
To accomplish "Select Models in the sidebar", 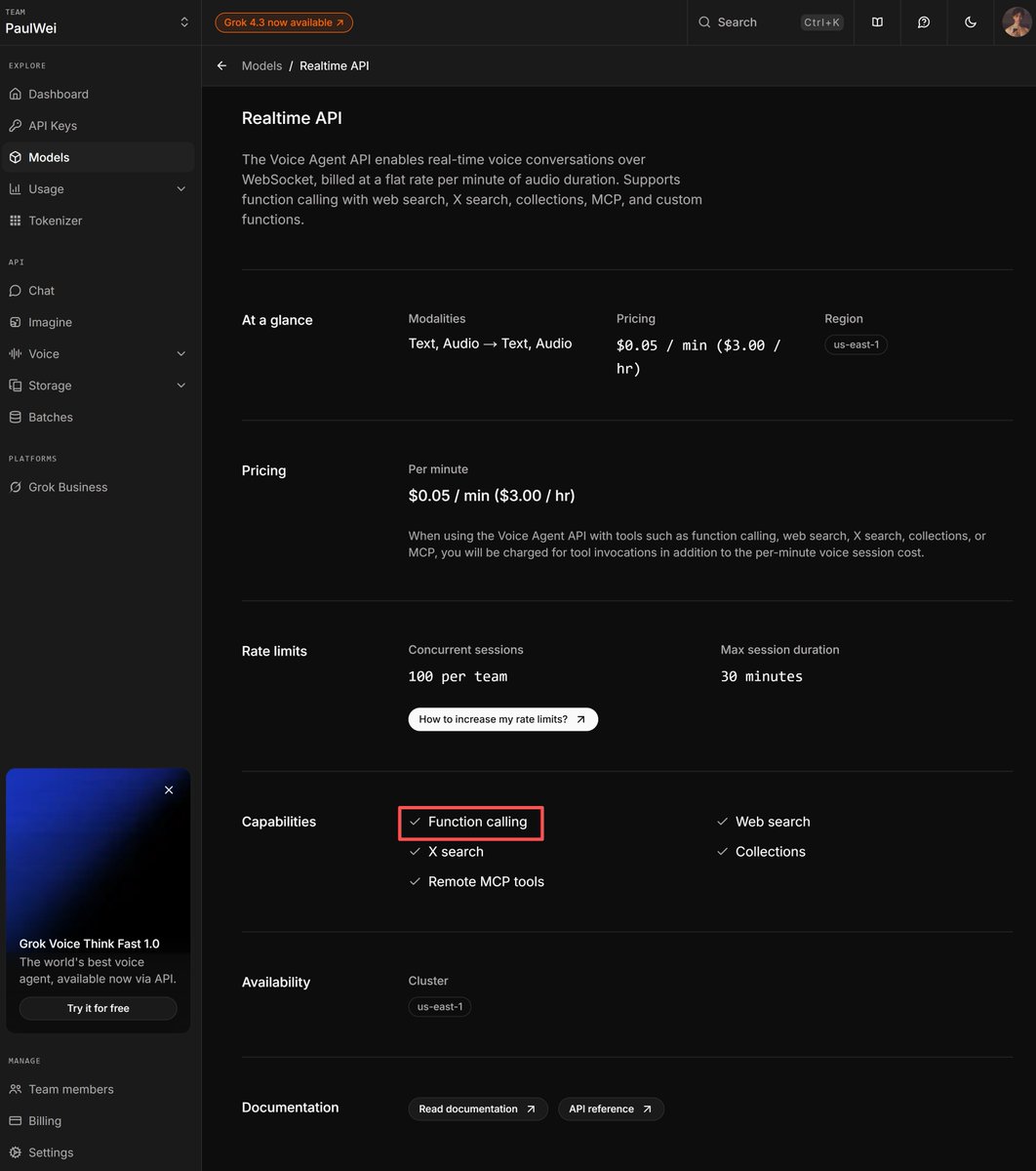I will tap(98, 157).
